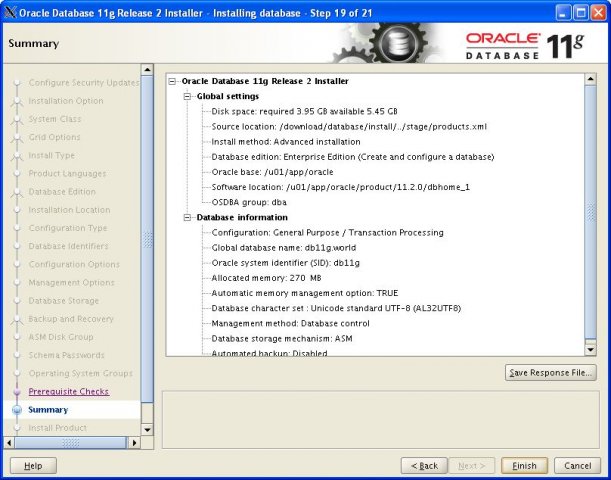
Task: Open the Help button
Action: coord(33,466)
